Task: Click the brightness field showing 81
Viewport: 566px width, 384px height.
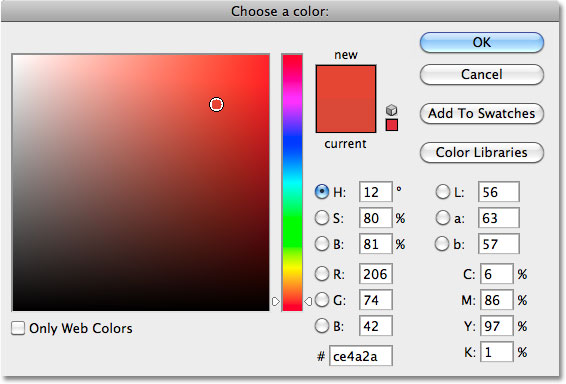Action: (x=375, y=244)
